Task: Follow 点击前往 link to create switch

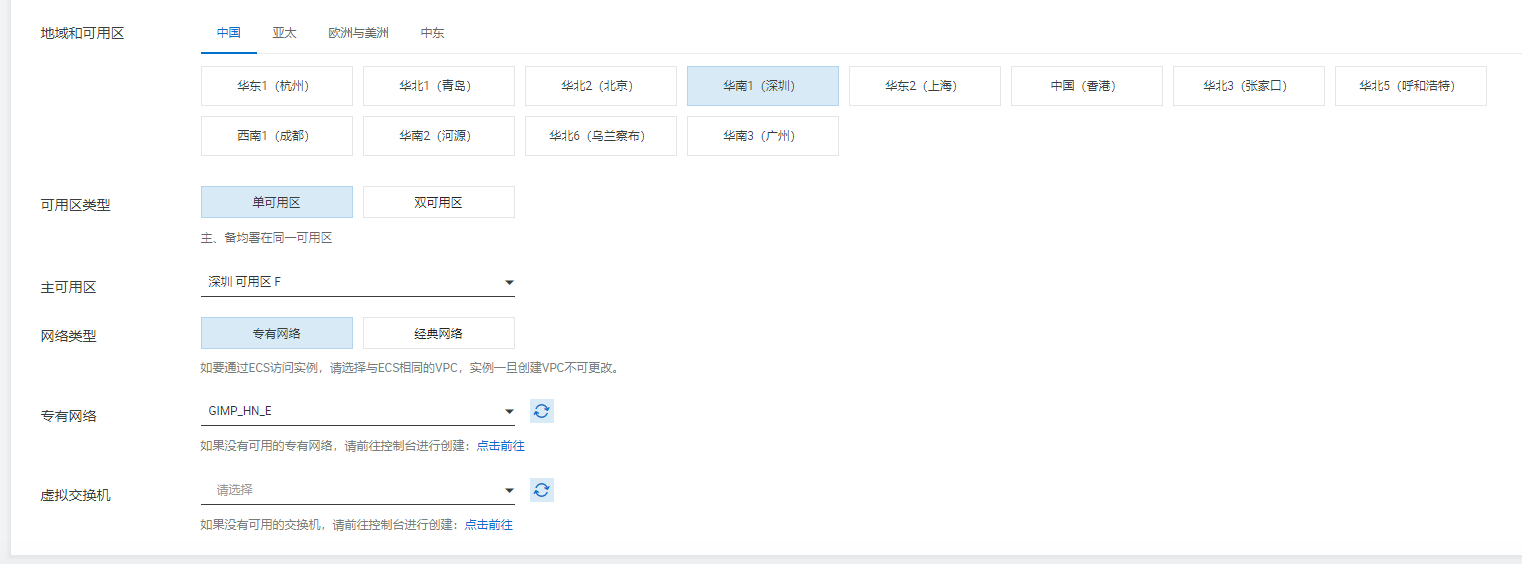Action: coord(488,525)
